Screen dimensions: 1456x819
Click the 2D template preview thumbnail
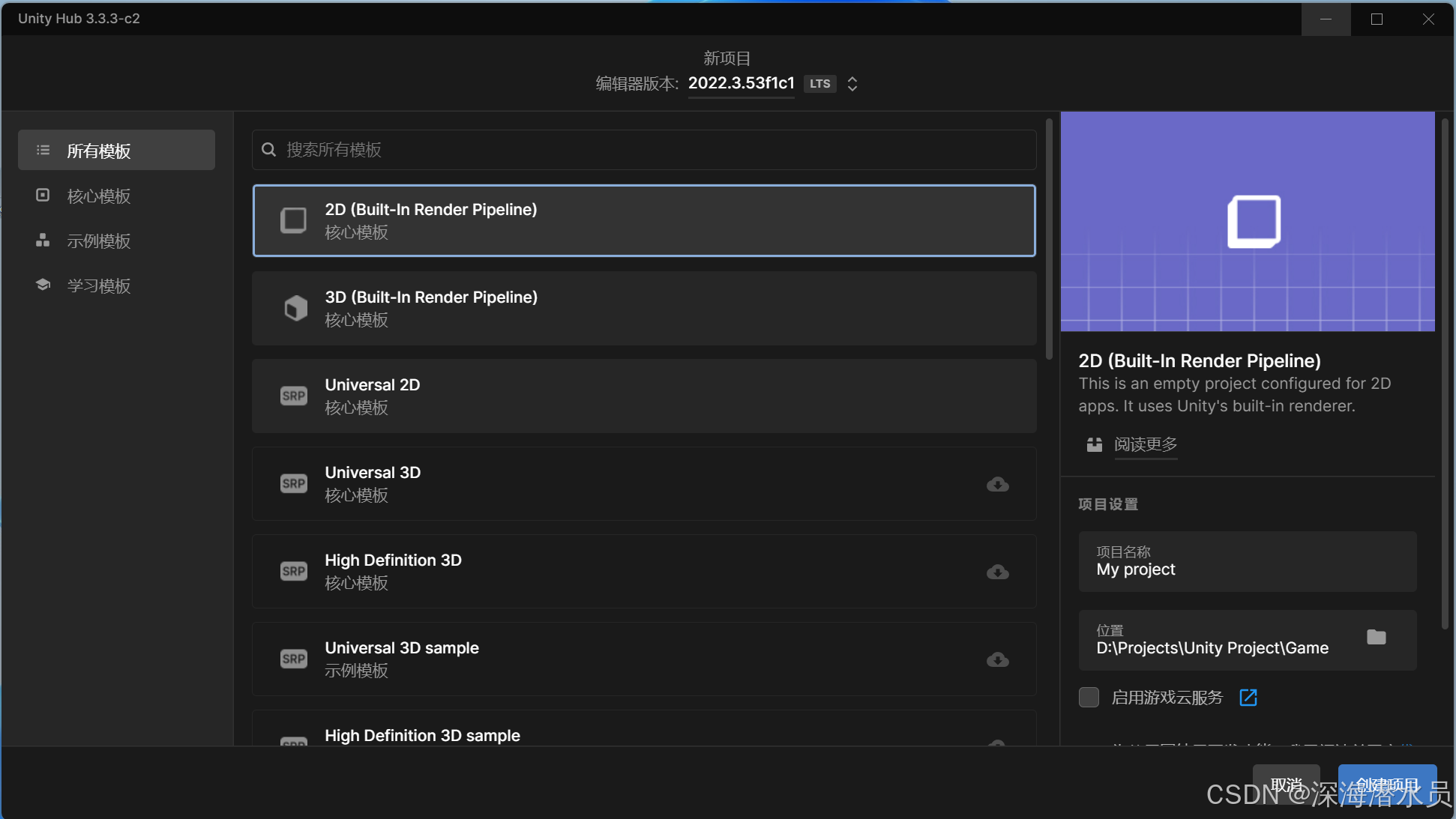click(x=1247, y=222)
